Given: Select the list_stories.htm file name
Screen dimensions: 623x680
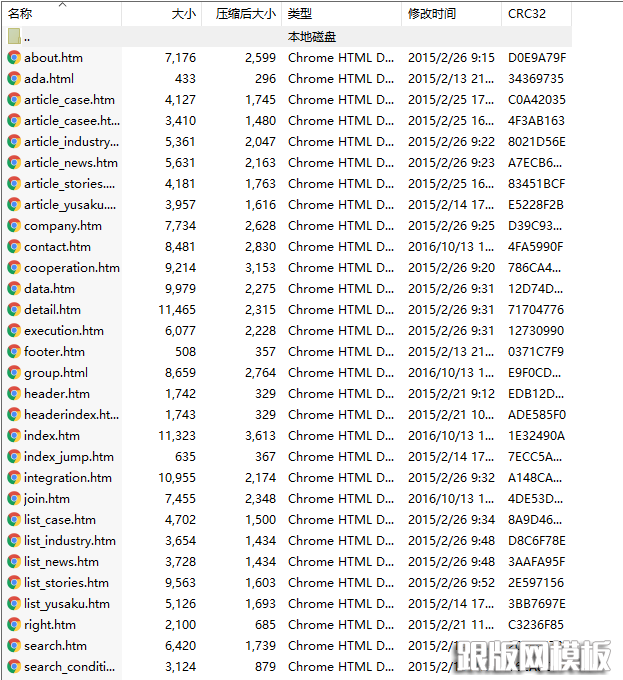Looking at the screenshot, I should tap(66, 583).
